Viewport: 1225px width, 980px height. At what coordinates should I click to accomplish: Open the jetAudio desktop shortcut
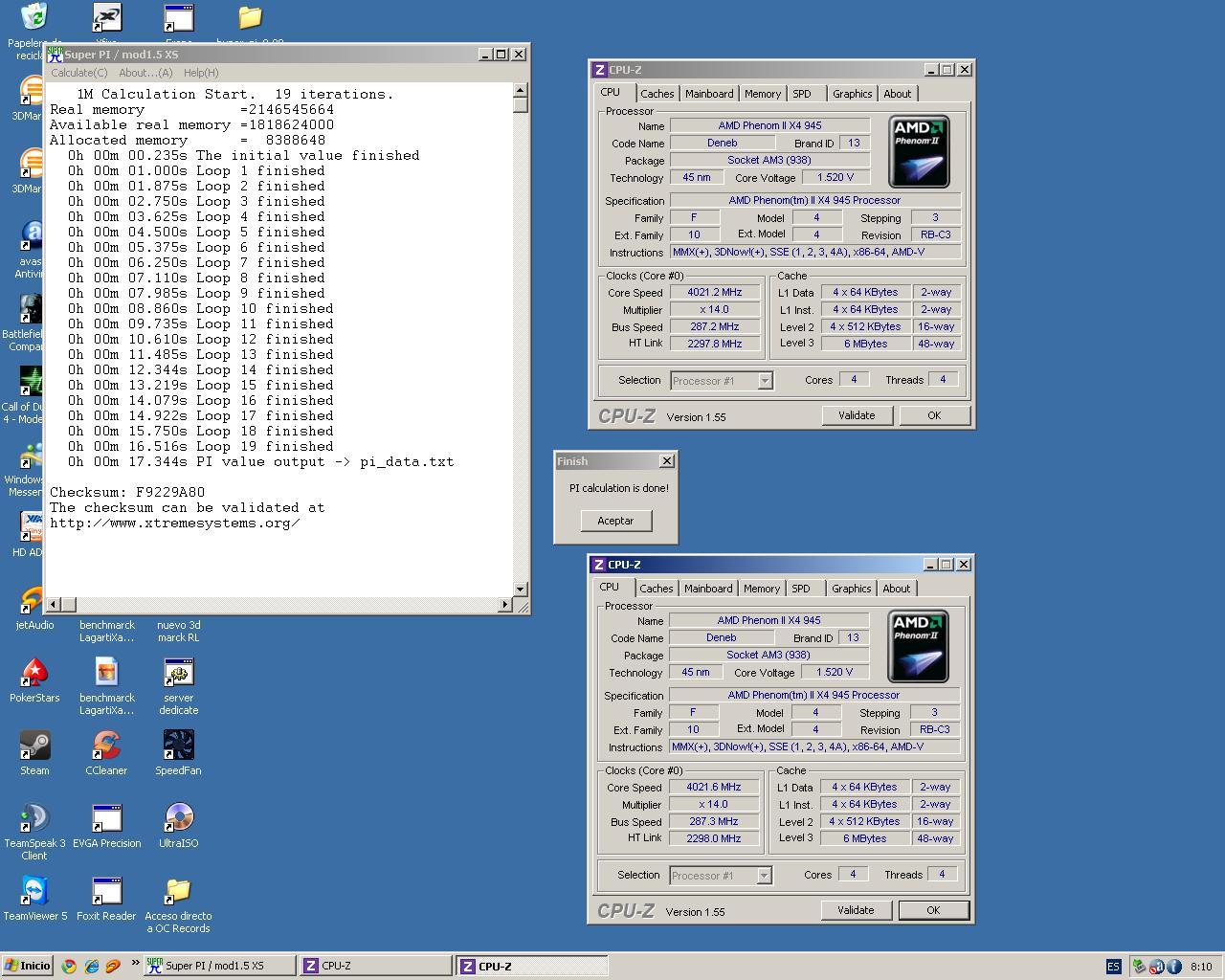click(34, 600)
